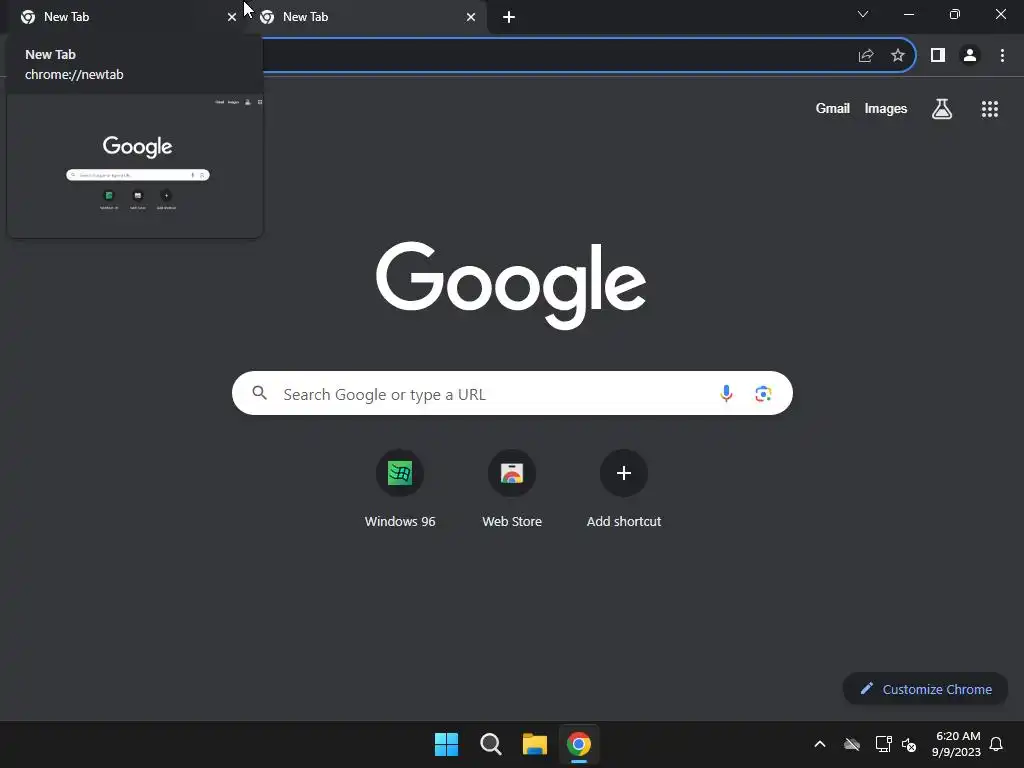Open Chrome's three-dot menu

pos(1002,56)
